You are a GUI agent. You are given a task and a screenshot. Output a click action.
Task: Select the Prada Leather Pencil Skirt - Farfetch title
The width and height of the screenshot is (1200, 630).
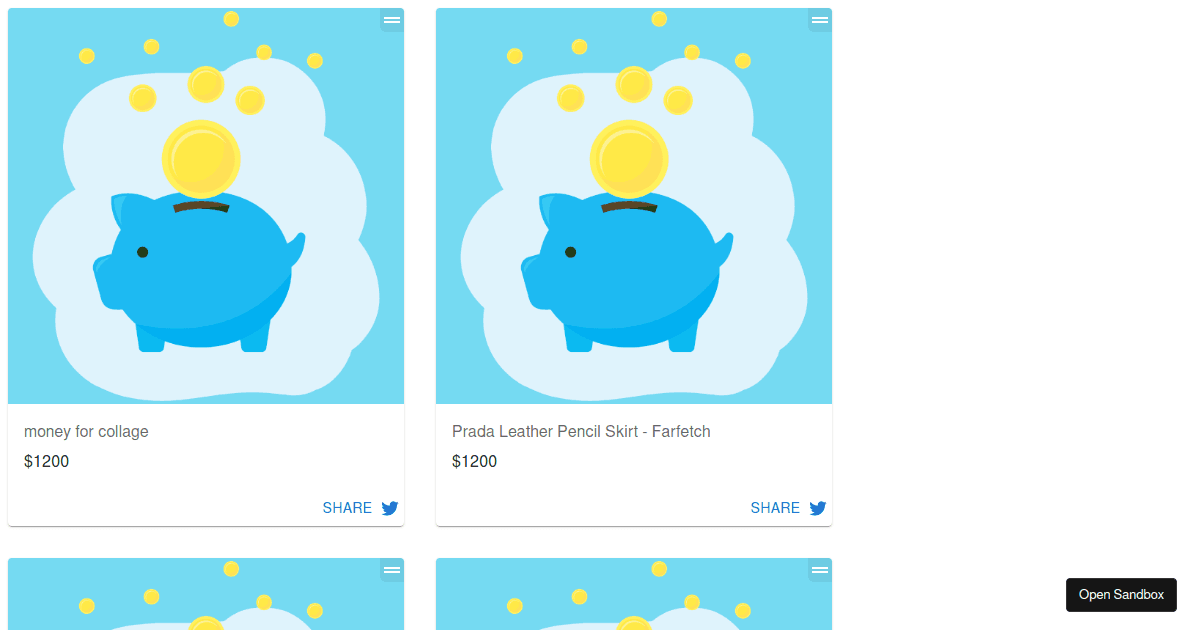click(x=581, y=432)
